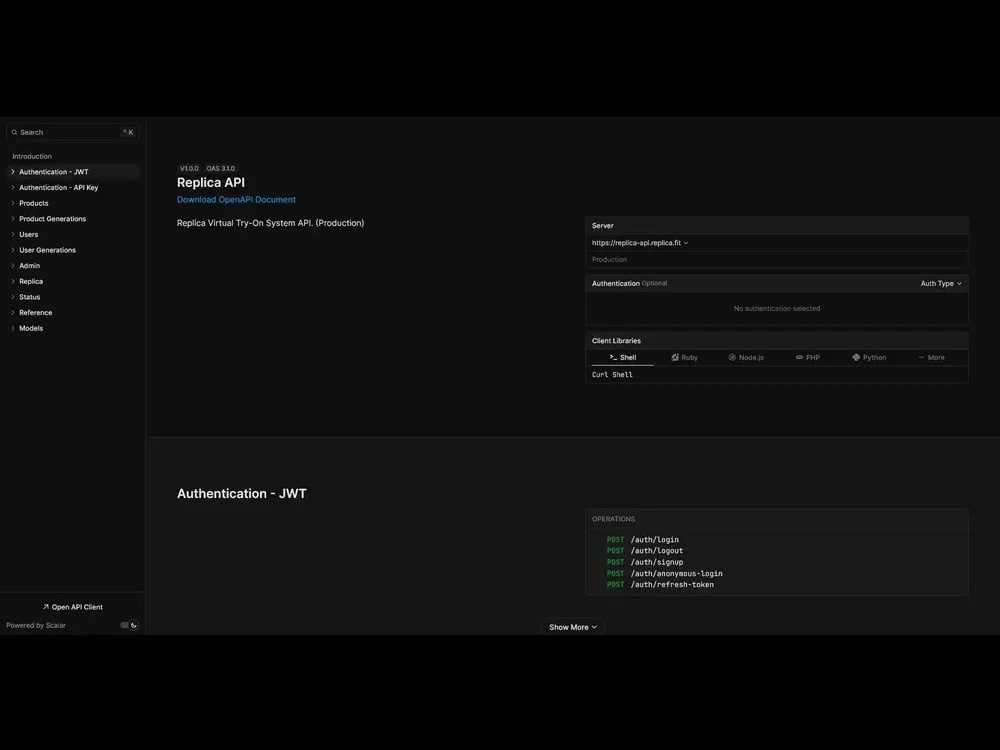This screenshot has height=750, width=1000.
Task: Click the Python logo icon
Action: coord(856,358)
